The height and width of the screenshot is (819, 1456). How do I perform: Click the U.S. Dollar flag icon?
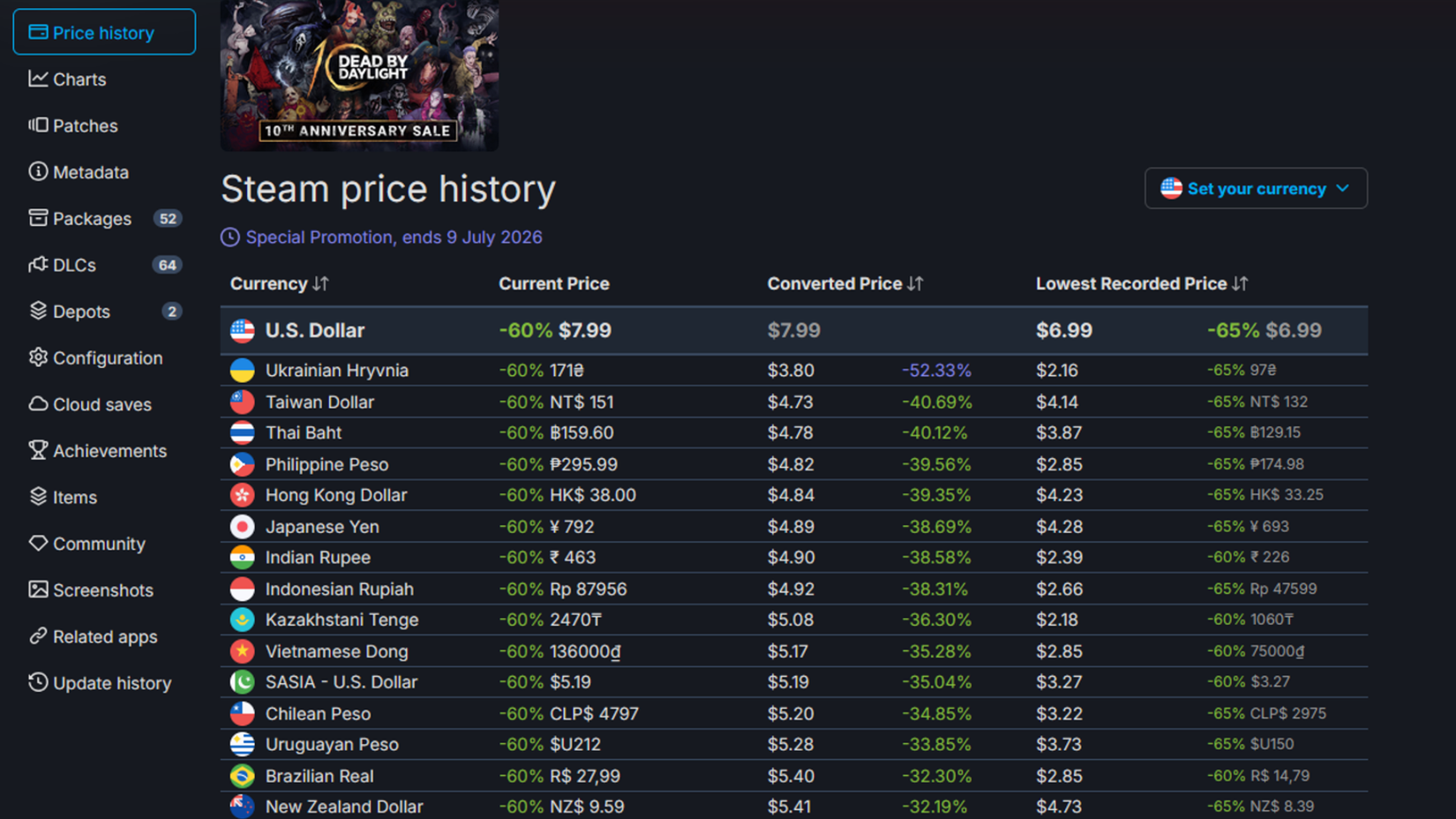[x=243, y=330]
